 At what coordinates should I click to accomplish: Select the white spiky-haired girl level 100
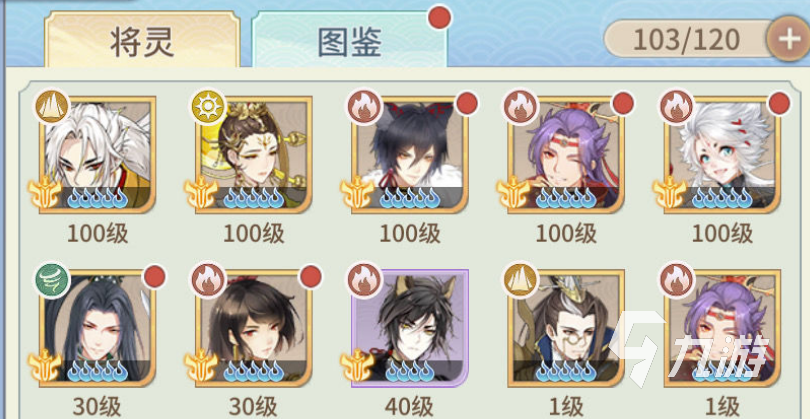[x=722, y=154]
